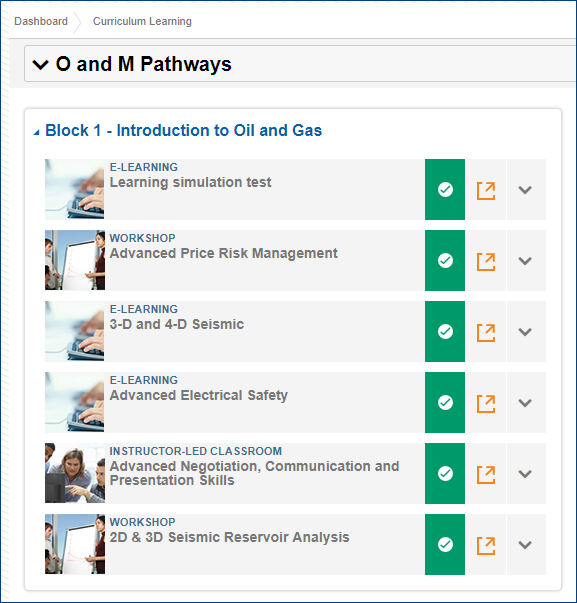Click completion status of Advanced Price Risk Management
This screenshot has height=603, width=577.
click(445, 260)
